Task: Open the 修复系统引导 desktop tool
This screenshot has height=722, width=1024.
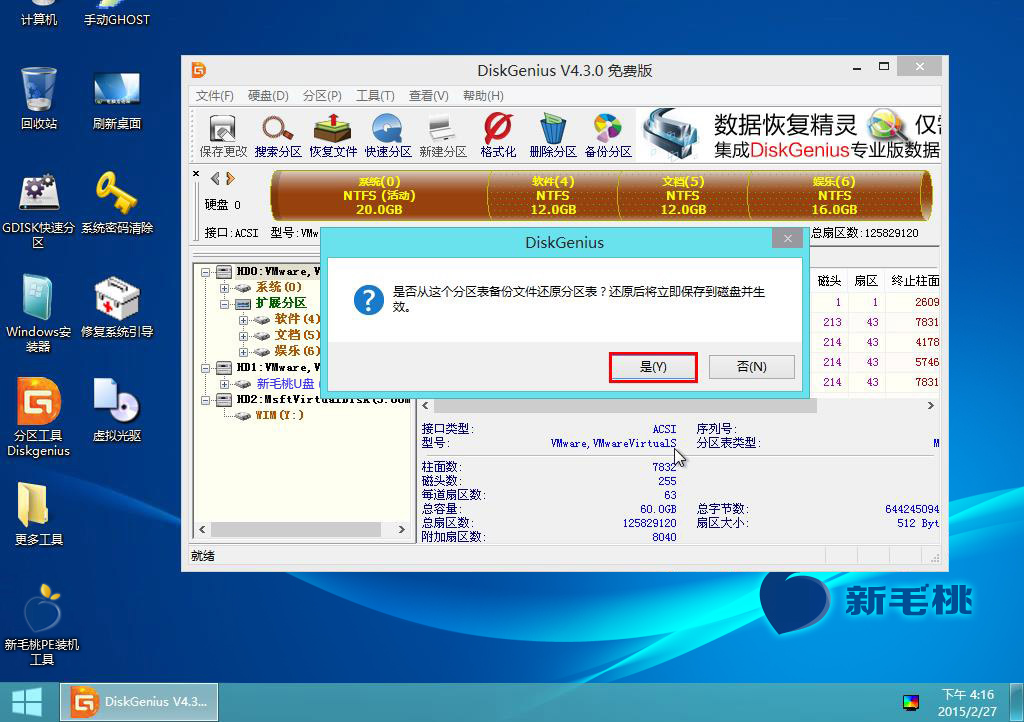Action: pos(117,307)
